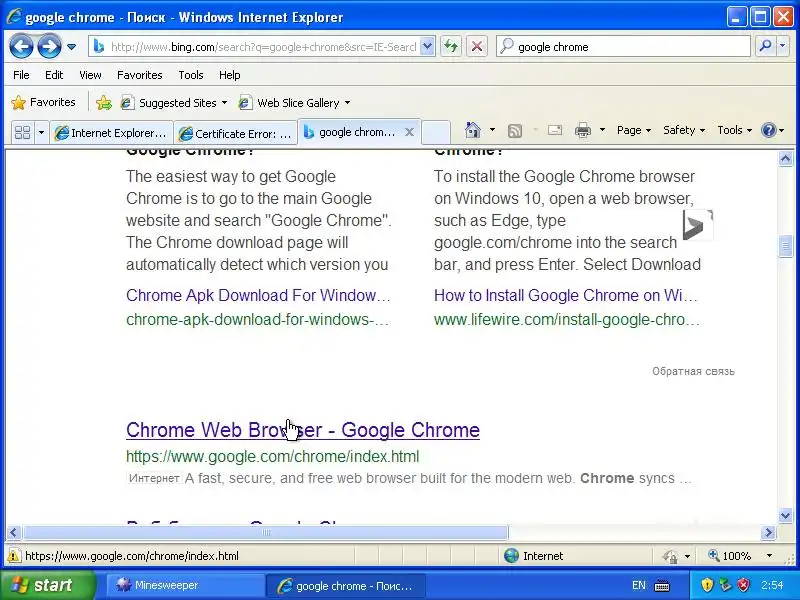
Task: Open search provider options dropdown arrow
Action: 783,47
